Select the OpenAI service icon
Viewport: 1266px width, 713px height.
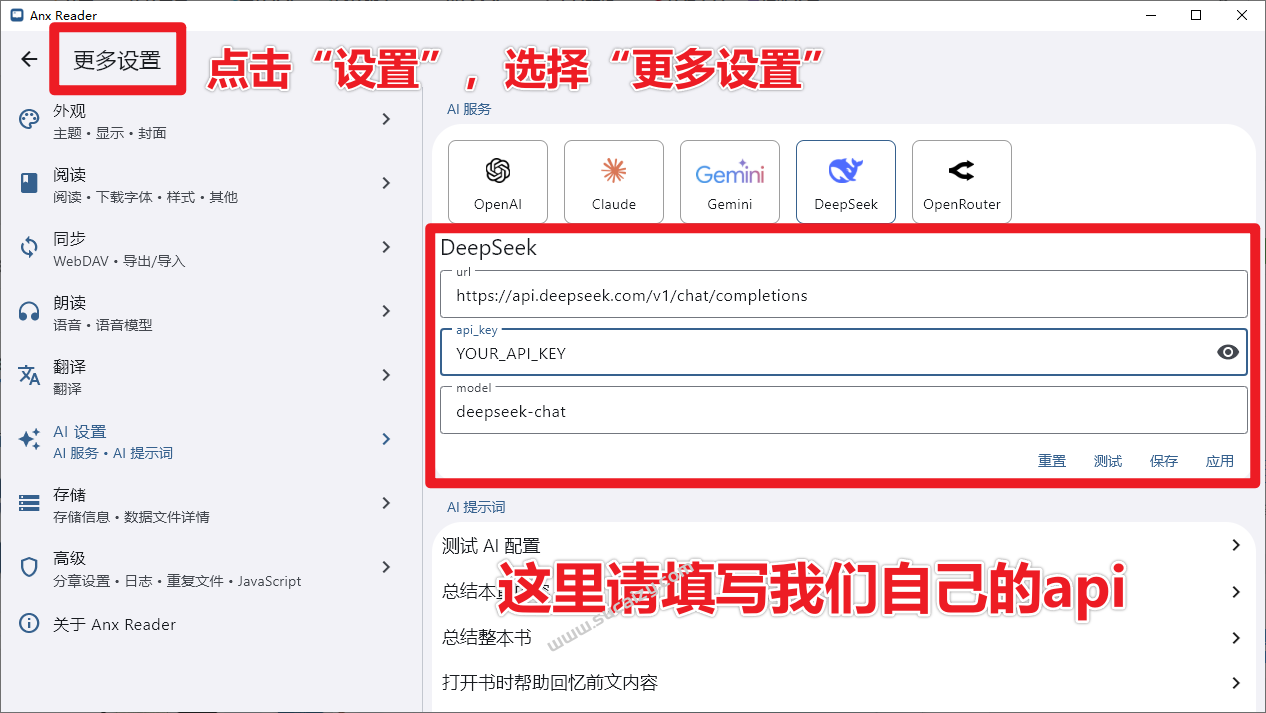[x=497, y=181]
